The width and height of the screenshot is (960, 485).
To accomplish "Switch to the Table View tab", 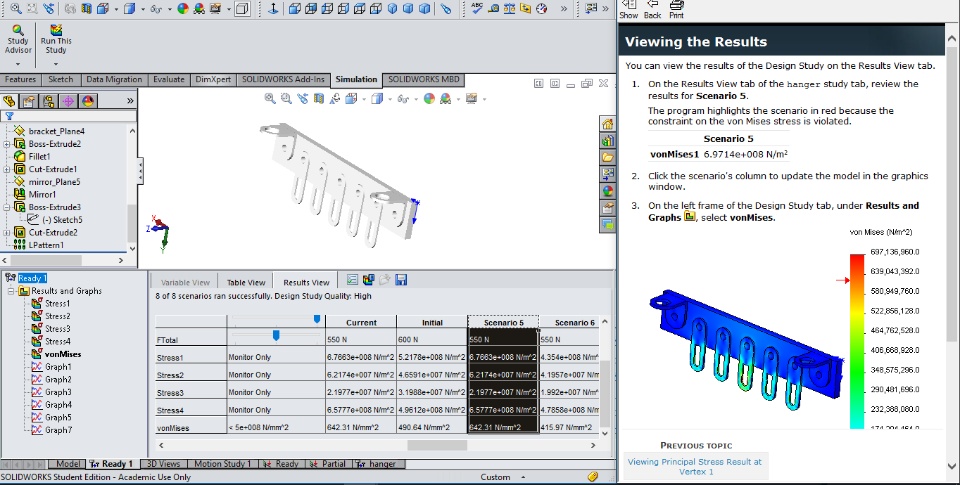I will [x=246, y=282].
